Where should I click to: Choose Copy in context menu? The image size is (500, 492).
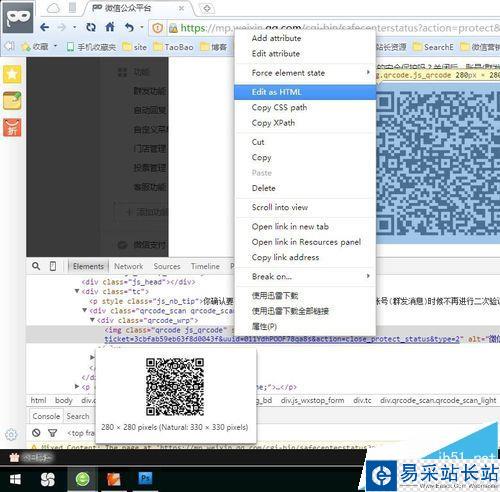point(305,157)
